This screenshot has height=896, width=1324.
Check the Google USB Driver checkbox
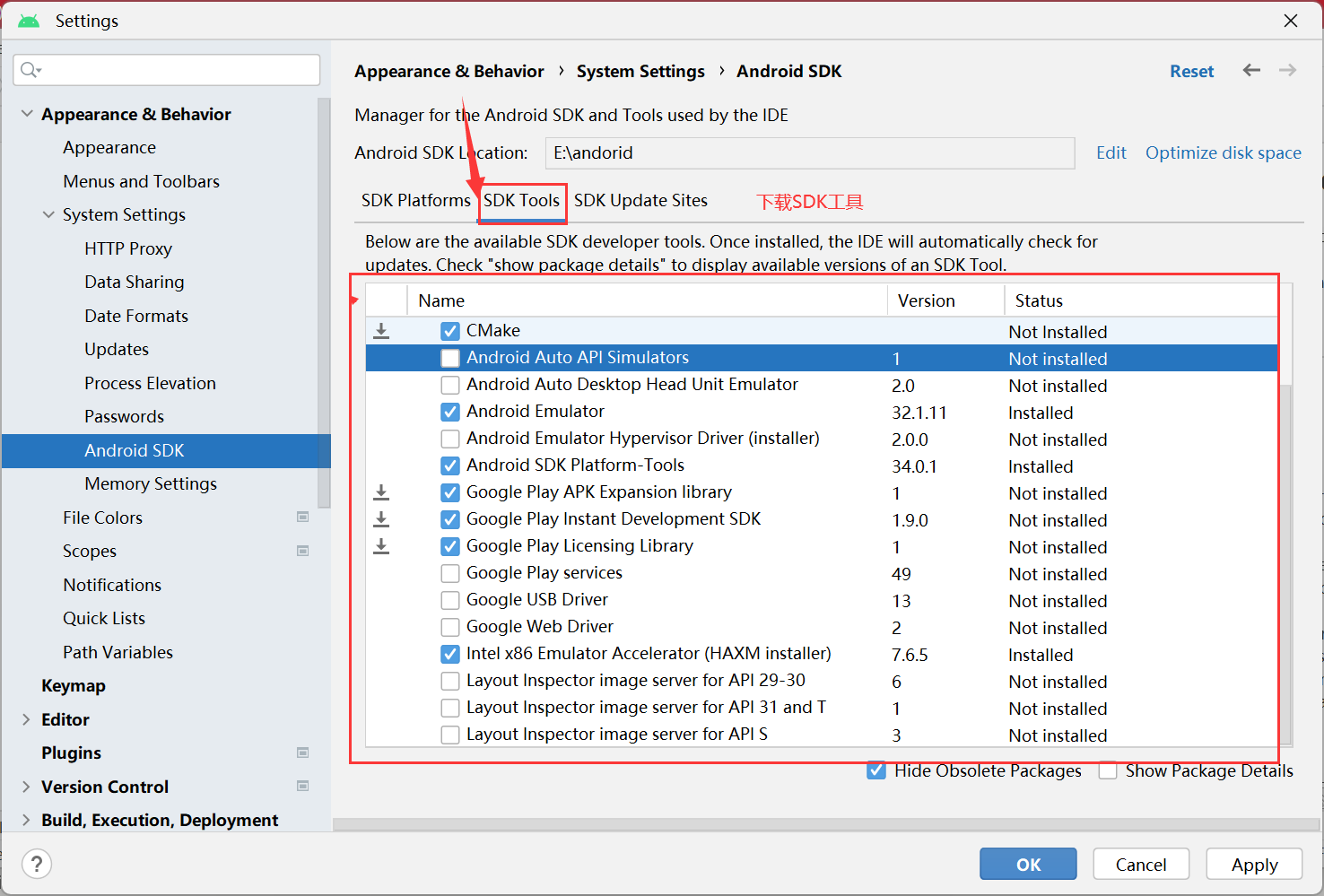tap(450, 600)
